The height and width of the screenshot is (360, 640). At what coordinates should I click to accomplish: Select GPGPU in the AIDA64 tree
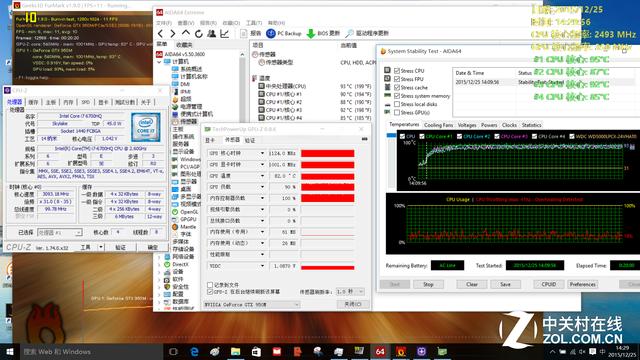(x=188, y=219)
